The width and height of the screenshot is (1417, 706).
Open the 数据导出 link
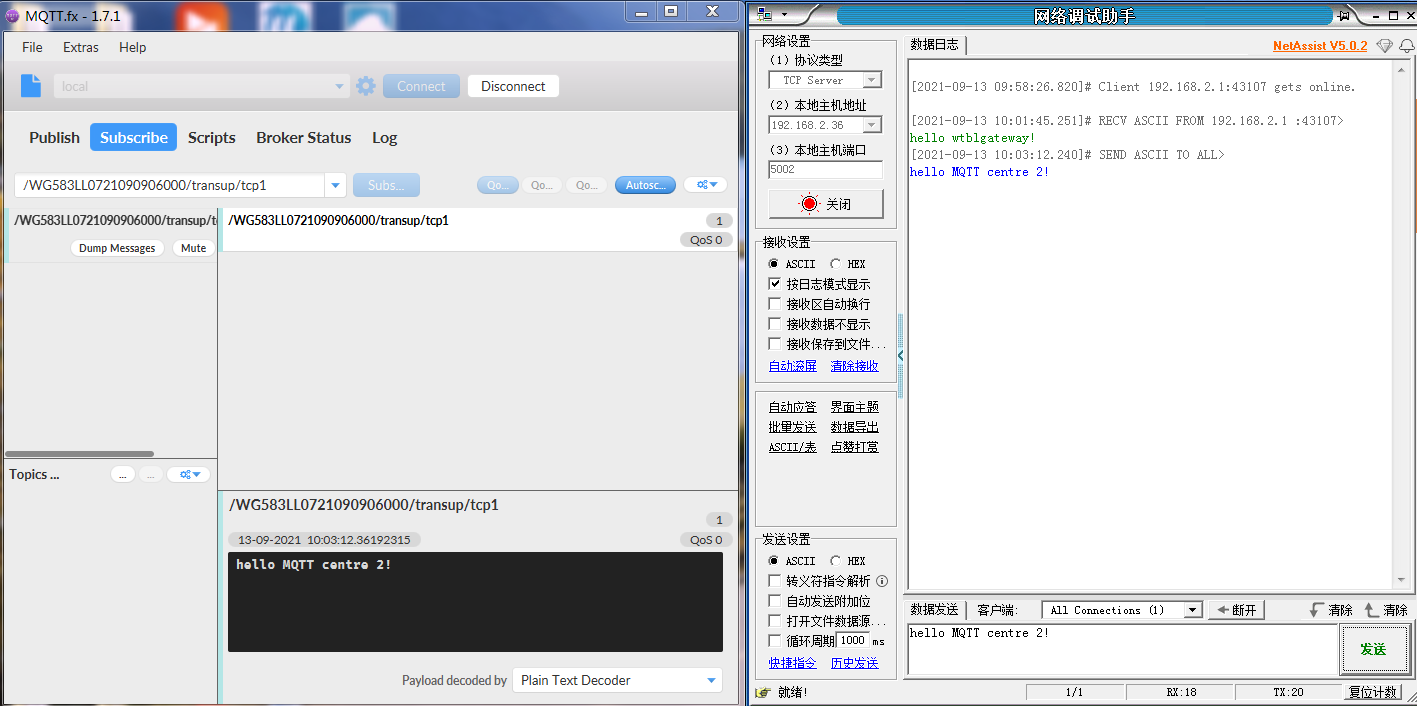point(855,427)
